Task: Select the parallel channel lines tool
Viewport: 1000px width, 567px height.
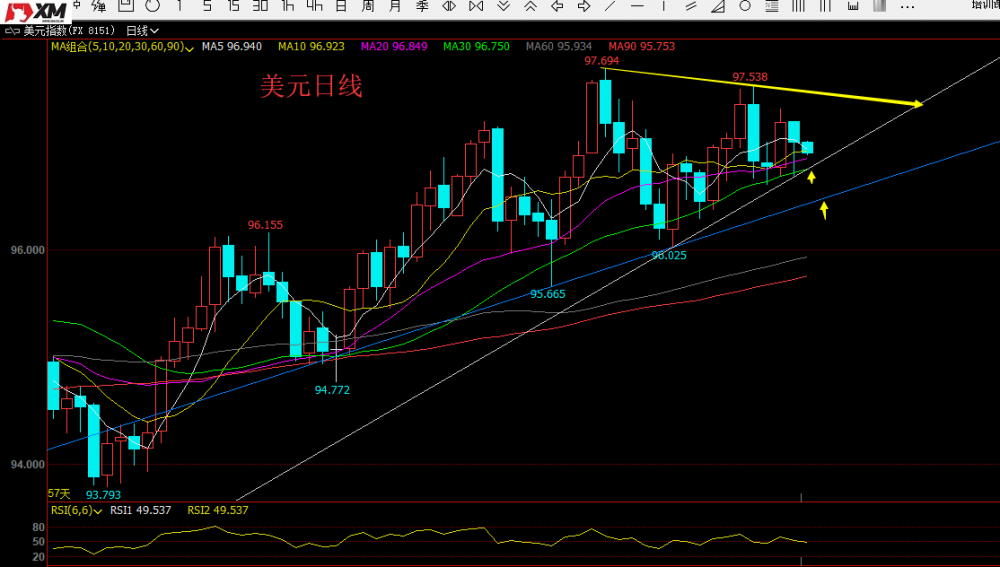Action: click(x=691, y=6)
